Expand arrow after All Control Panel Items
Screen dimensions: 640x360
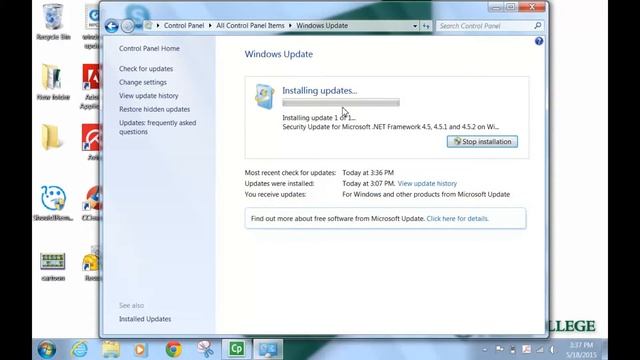290,26
